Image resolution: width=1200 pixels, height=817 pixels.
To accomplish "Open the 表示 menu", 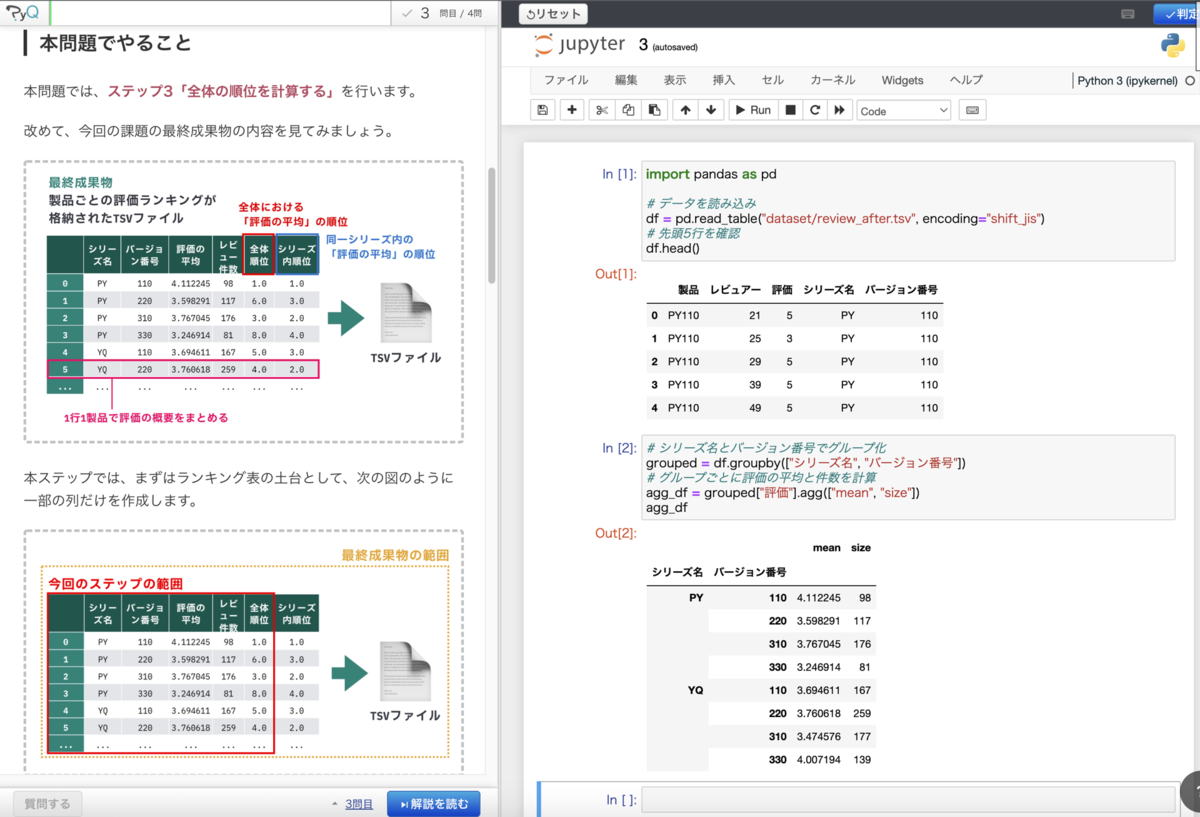I will coord(675,80).
